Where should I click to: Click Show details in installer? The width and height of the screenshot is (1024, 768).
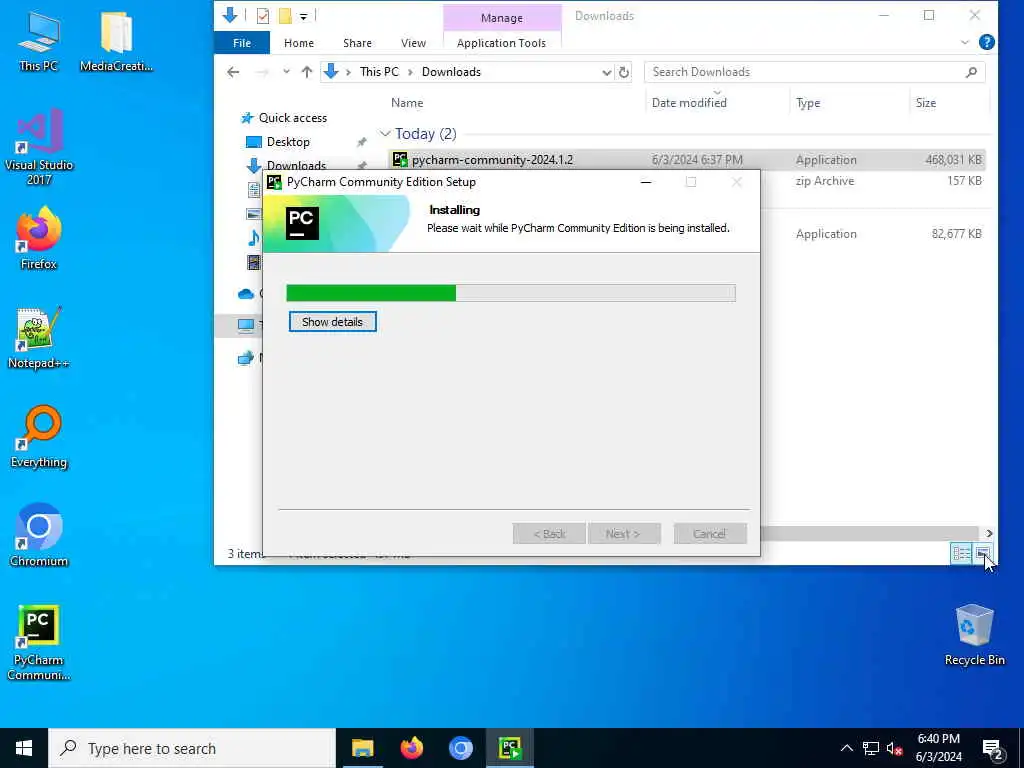(332, 322)
